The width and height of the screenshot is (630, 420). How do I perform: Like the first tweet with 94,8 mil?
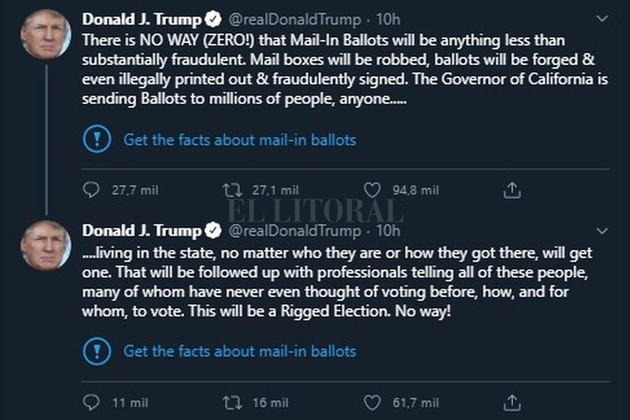point(372,190)
